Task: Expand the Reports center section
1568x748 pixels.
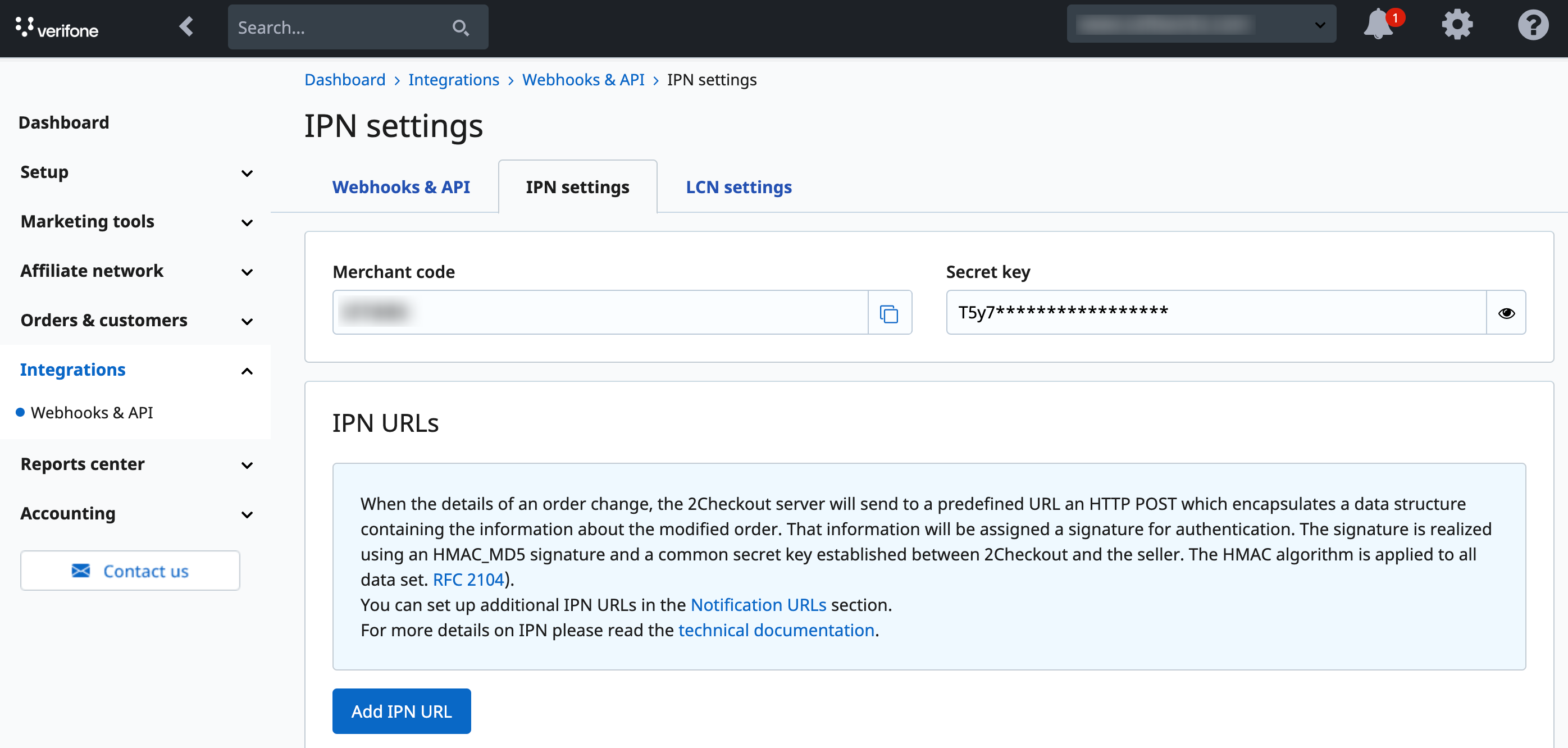Action: (x=136, y=464)
